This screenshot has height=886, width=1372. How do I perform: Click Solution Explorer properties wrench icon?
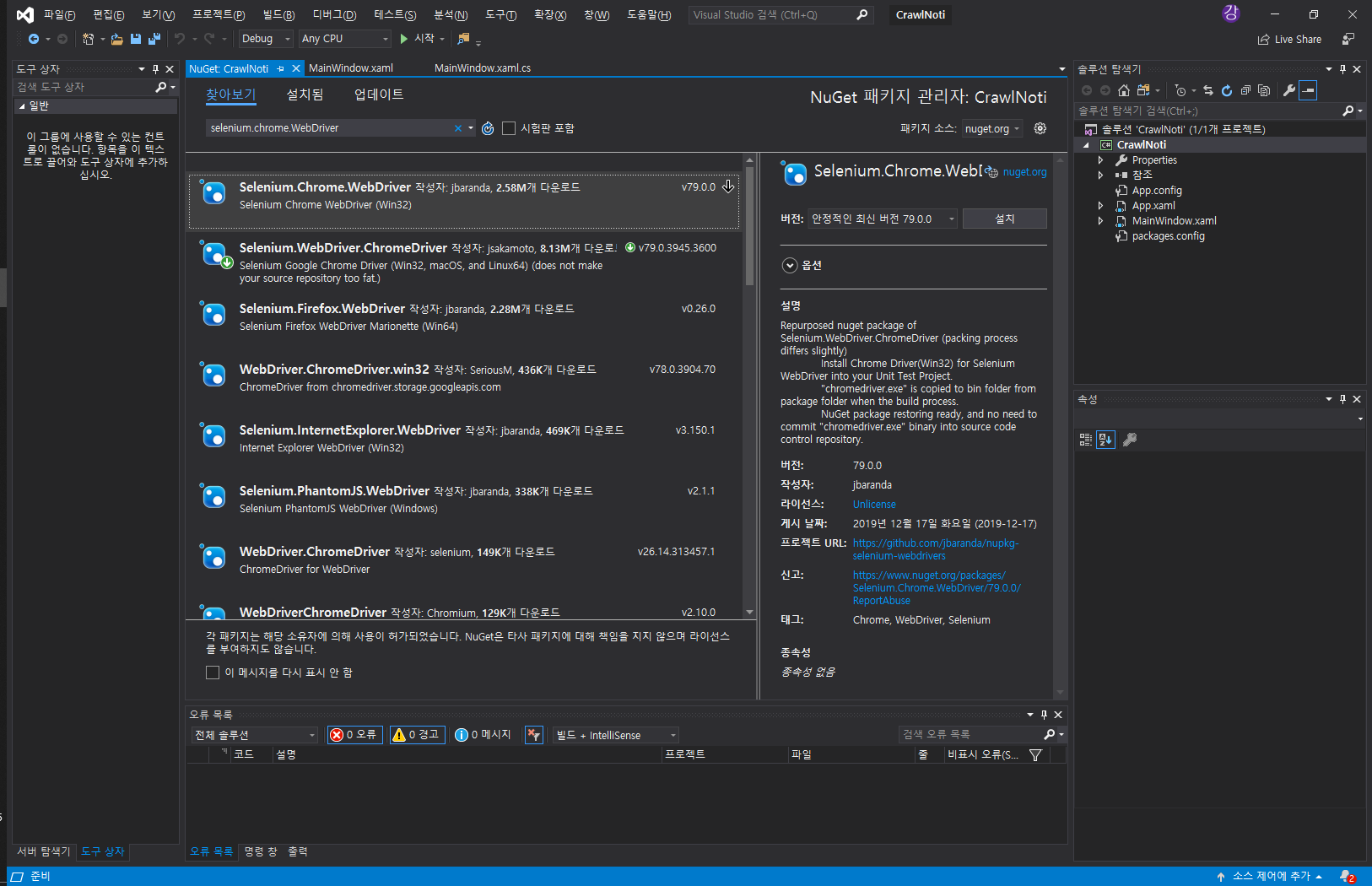[1289, 90]
